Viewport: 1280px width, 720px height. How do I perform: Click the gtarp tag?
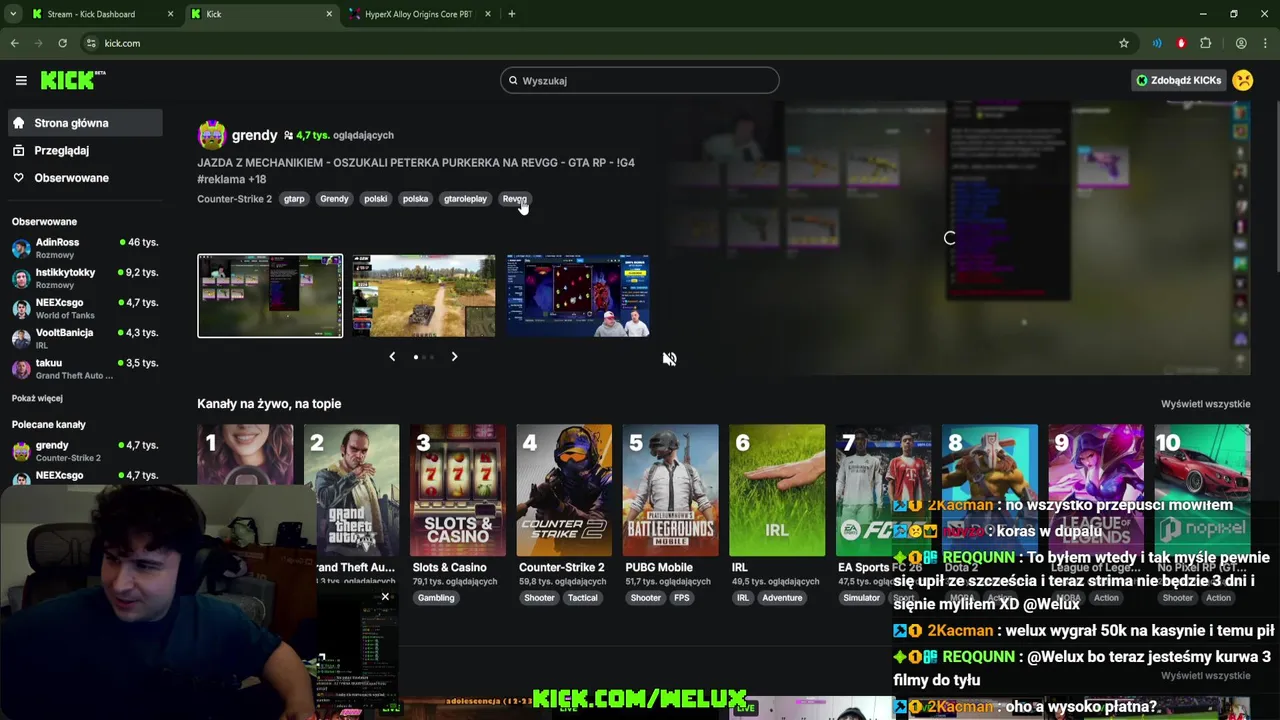pos(294,199)
